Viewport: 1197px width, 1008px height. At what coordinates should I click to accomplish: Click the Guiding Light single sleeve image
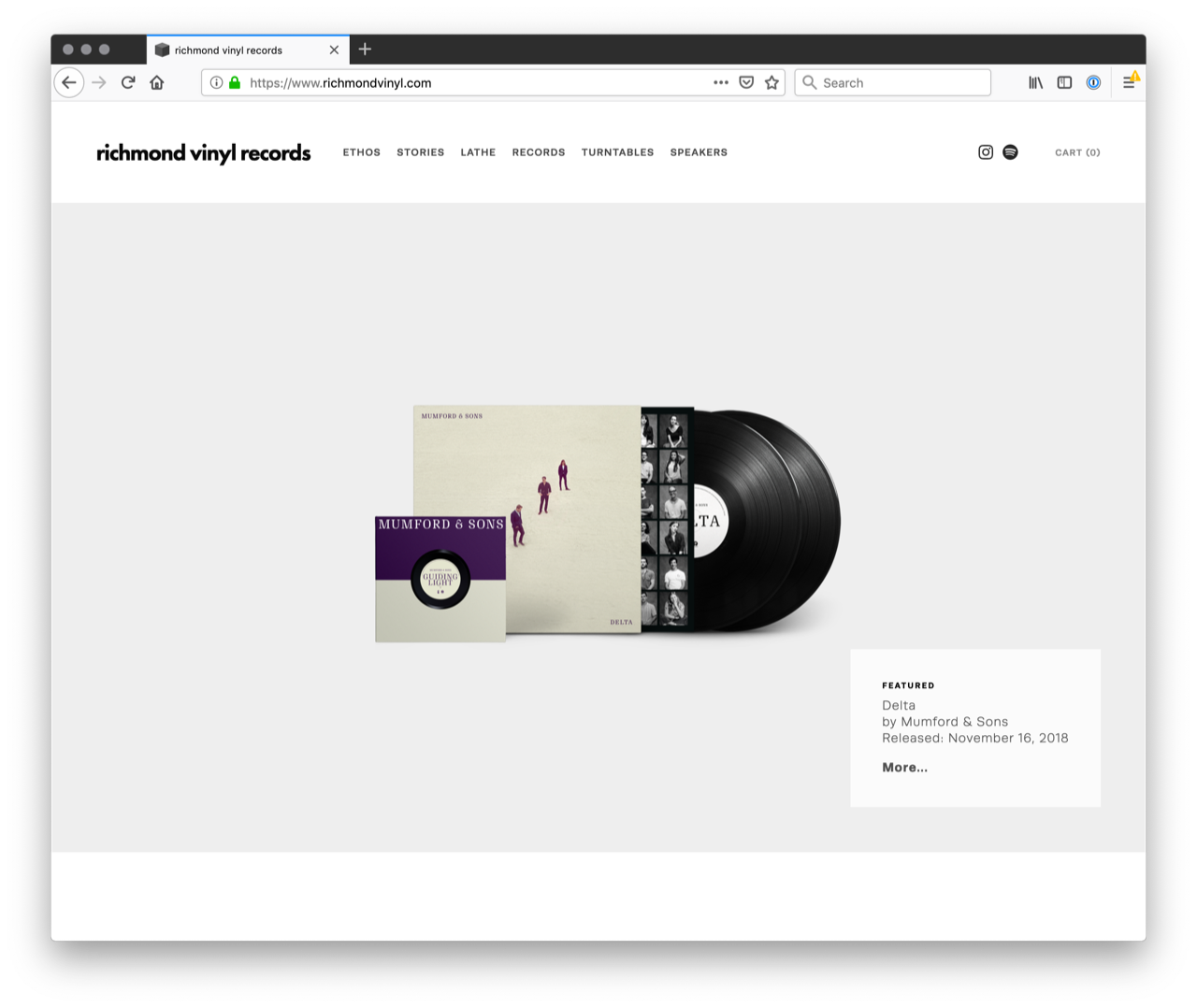[x=440, y=579]
